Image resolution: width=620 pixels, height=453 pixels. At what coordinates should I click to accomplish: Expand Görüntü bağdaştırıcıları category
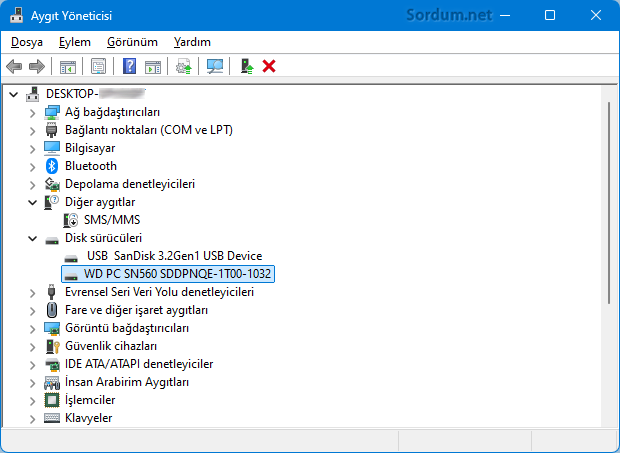pos(32,328)
